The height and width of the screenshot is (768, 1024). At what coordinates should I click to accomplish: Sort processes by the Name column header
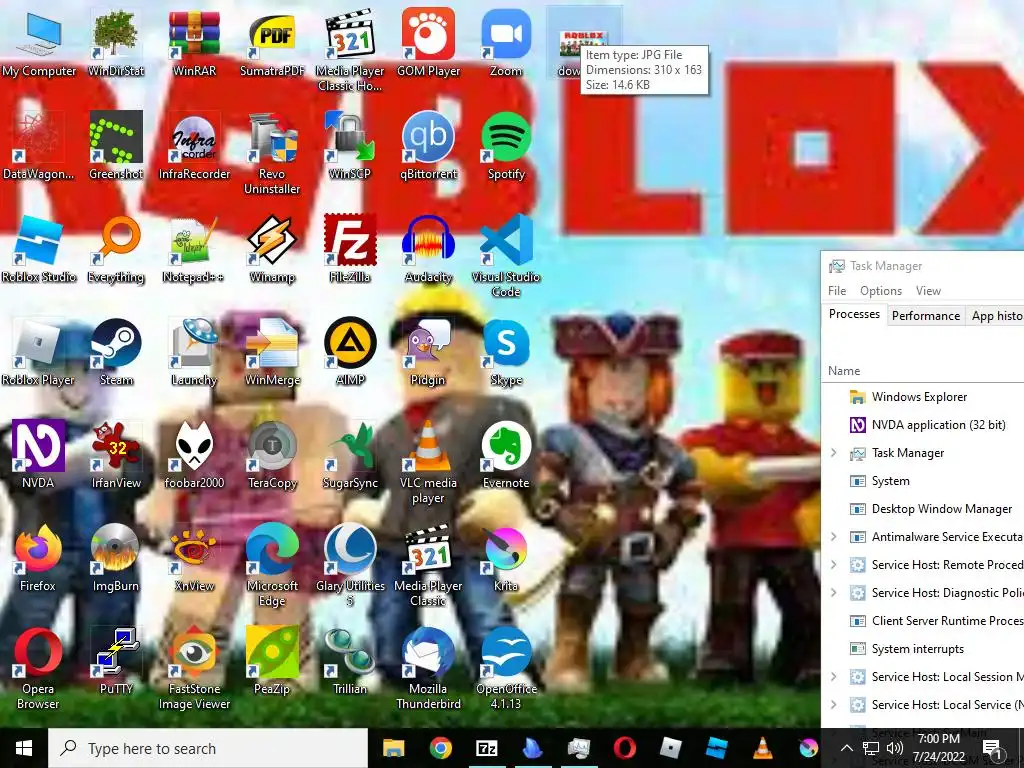844,370
